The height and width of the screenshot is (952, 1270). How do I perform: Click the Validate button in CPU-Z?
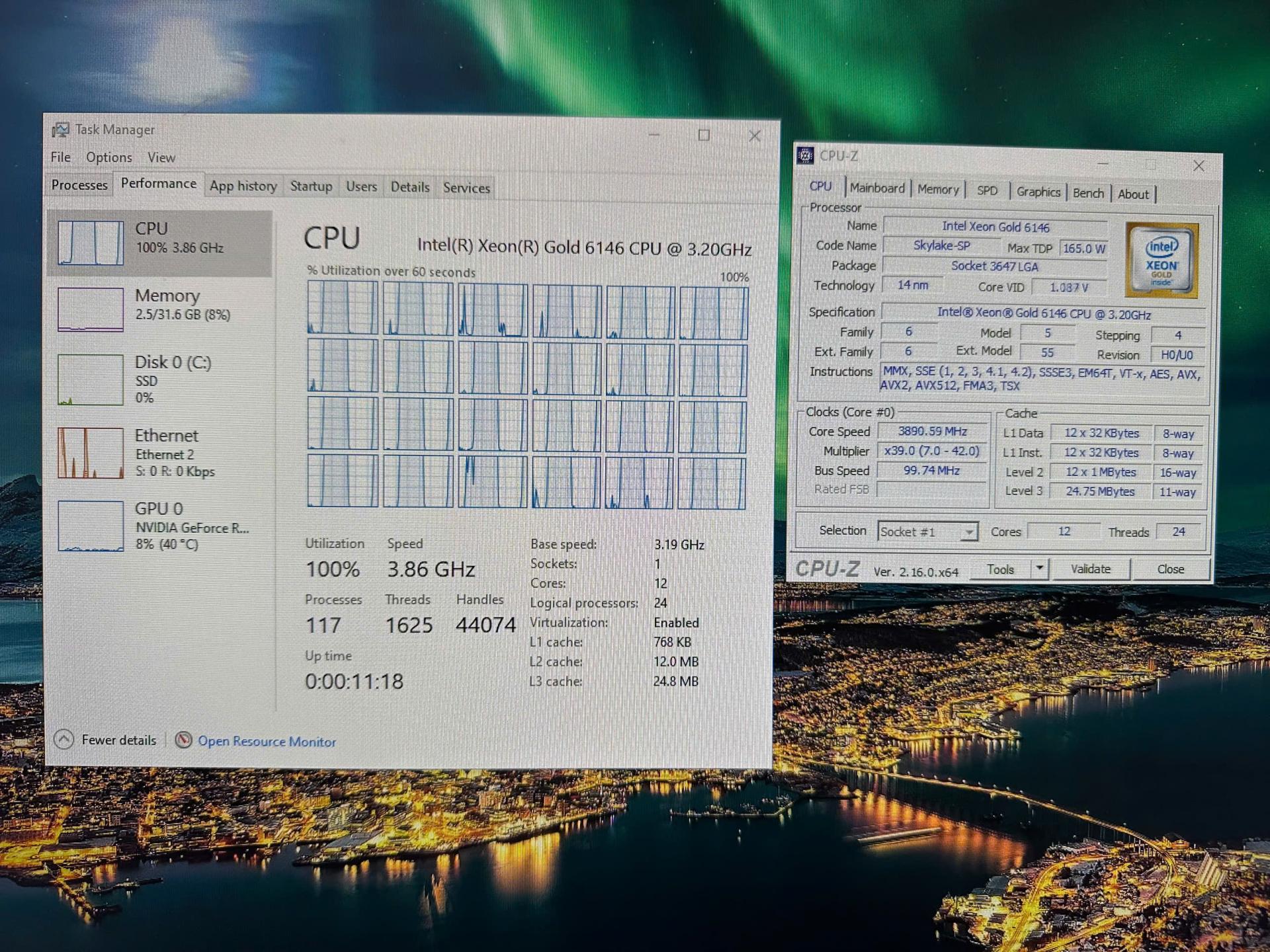1091,569
